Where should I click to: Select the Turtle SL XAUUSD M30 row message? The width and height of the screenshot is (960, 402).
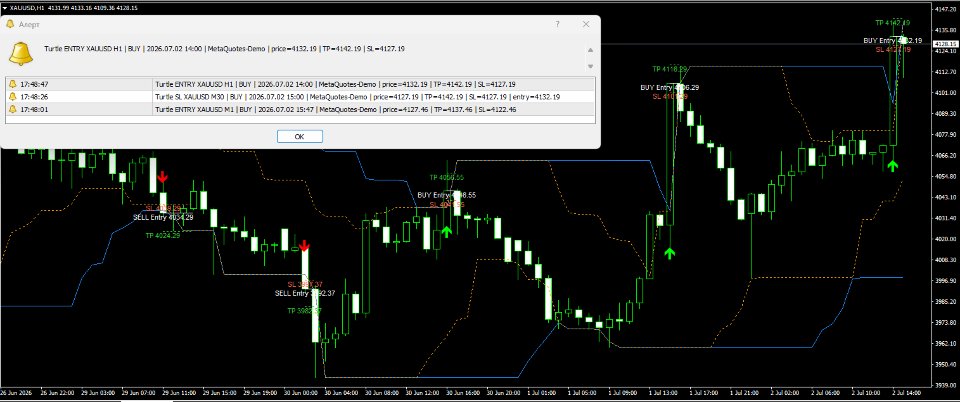click(x=357, y=97)
